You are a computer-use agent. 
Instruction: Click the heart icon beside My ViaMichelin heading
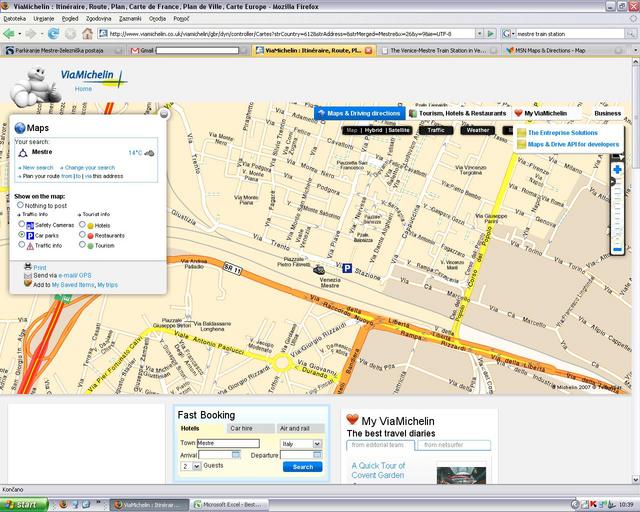pyautogui.click(x=352, y=419)
